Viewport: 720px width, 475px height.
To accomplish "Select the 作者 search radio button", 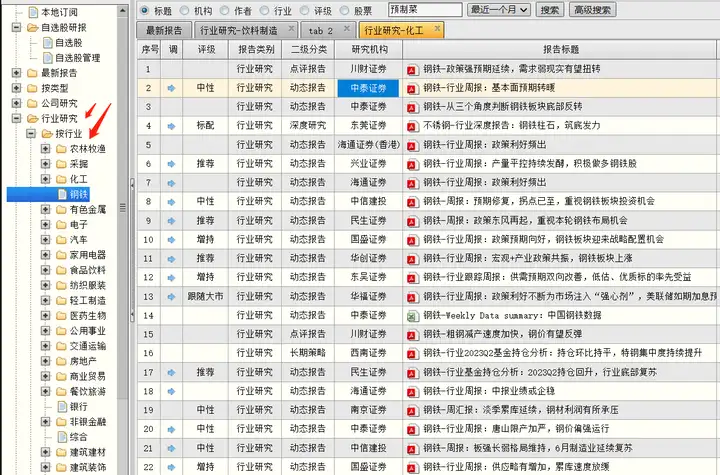I will coord(224,10).
